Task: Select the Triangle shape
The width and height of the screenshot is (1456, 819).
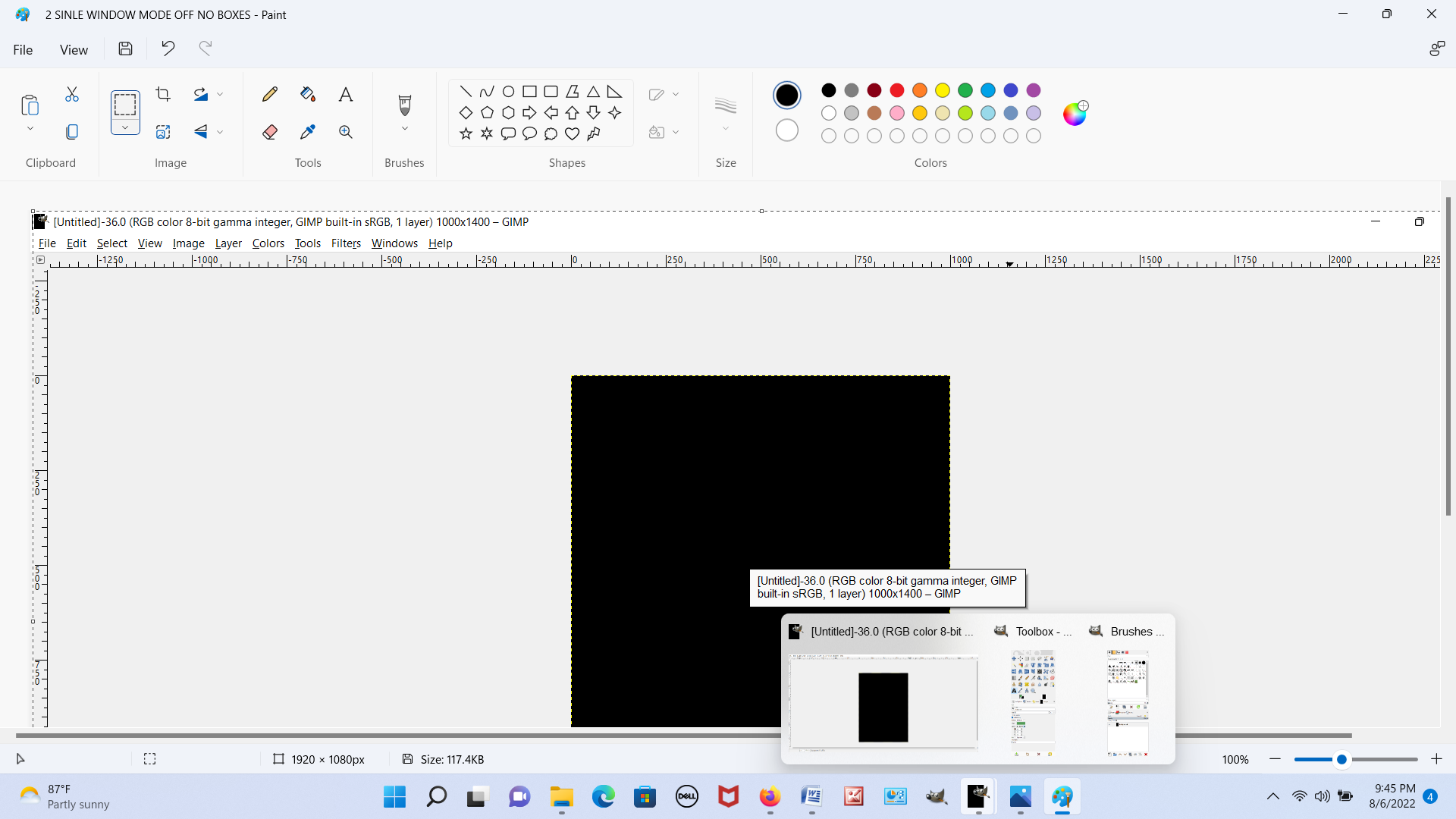Action: click(593, 92)
